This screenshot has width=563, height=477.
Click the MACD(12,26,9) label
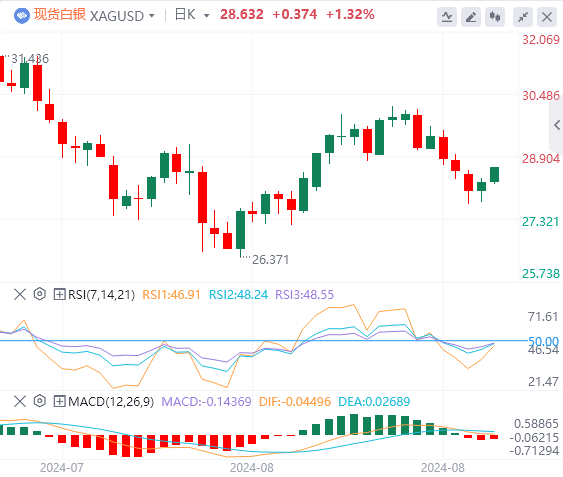point(111,401)
